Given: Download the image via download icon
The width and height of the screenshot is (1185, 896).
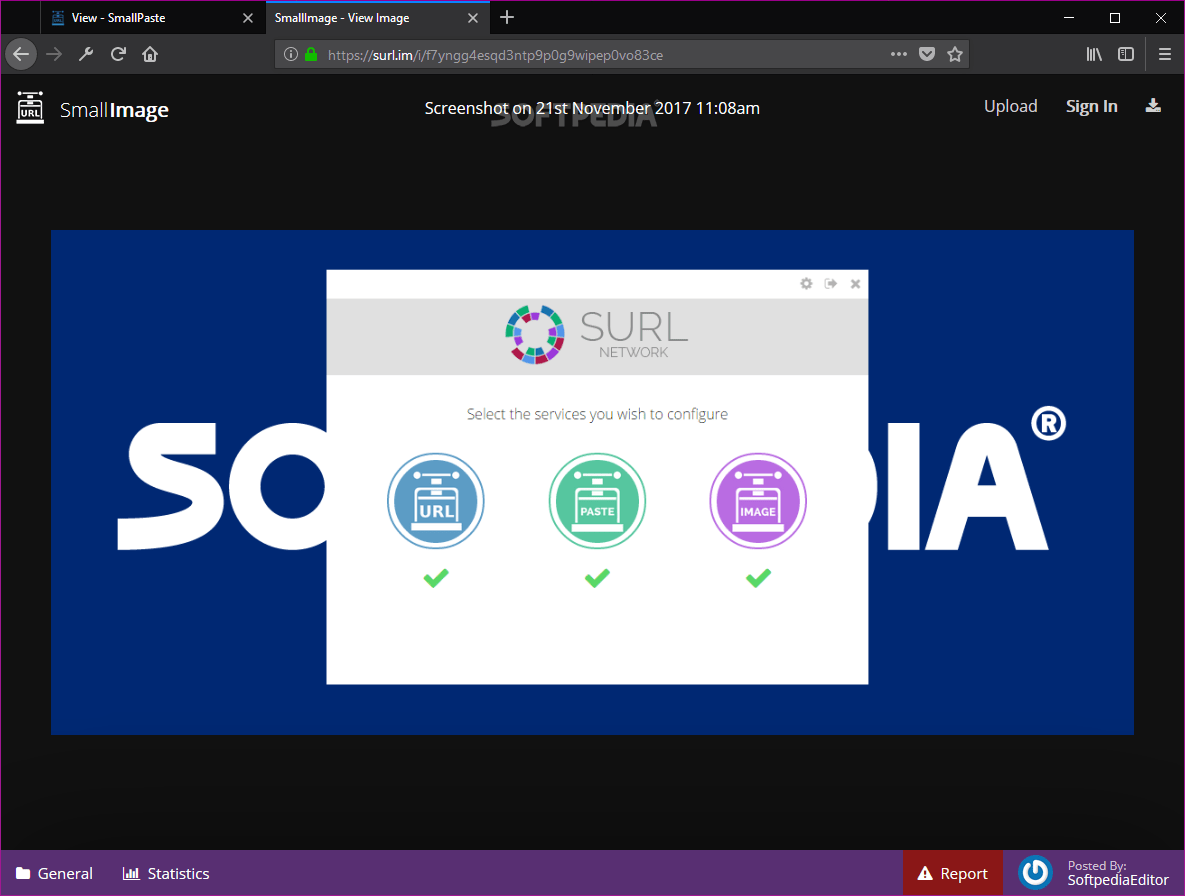Looking at the screenshot, I should tap(1153, 106).
